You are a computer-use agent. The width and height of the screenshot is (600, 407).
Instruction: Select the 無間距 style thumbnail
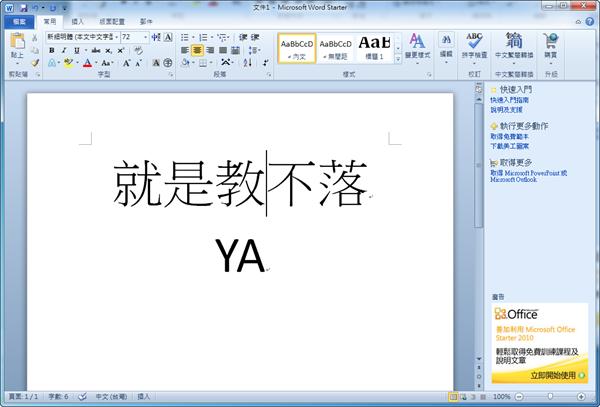335,46
